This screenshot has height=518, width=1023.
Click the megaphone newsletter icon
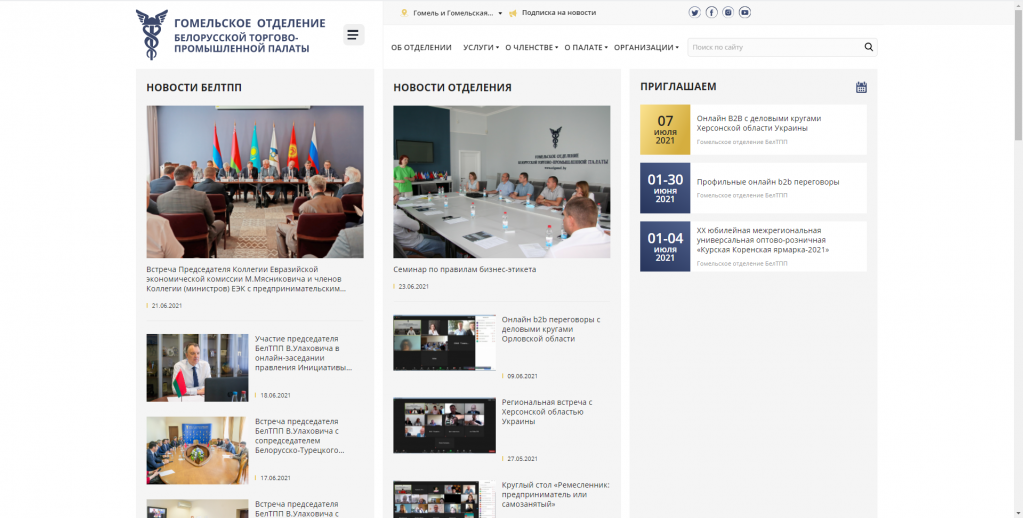coord(513,12)
